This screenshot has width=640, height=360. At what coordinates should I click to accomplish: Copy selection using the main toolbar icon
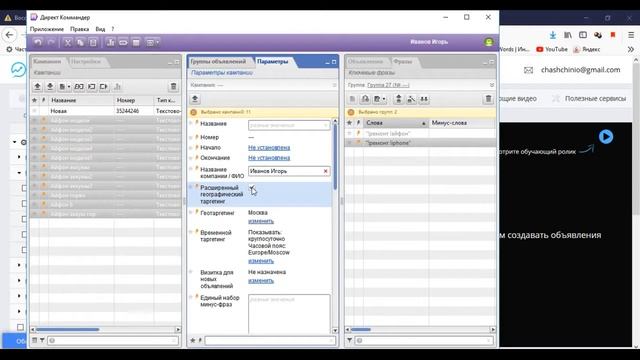(x=80, y=42)
